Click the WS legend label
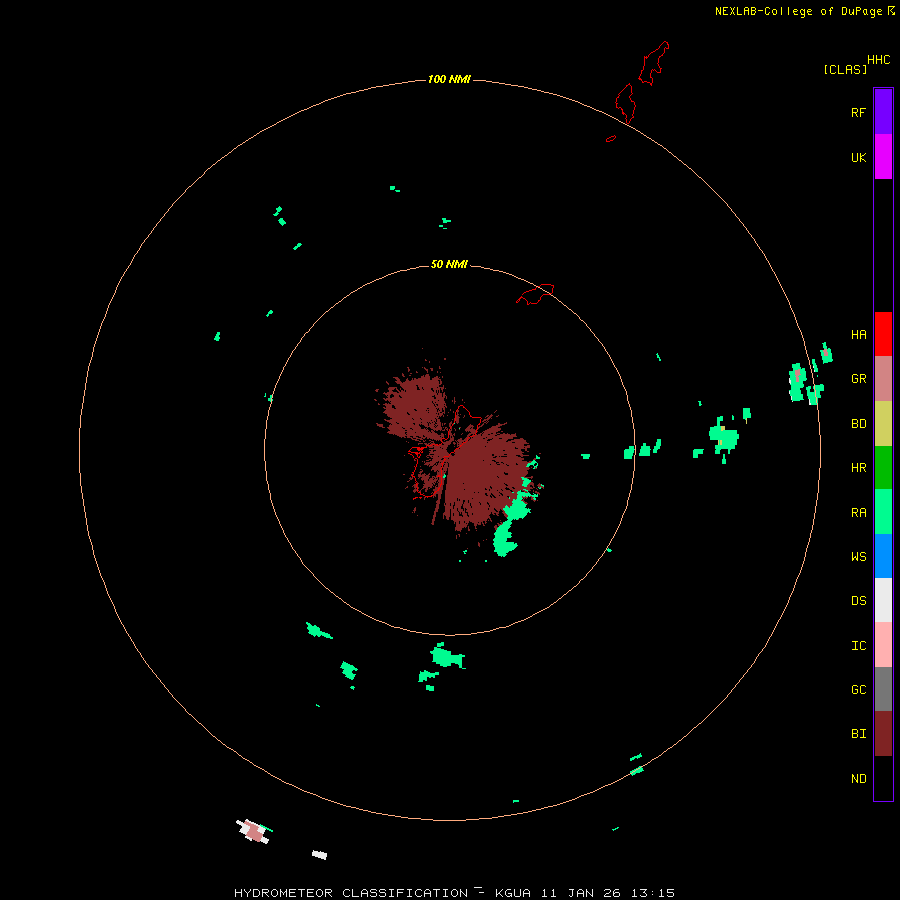Screen dimensions: 900x900 [x=858, y=556]
